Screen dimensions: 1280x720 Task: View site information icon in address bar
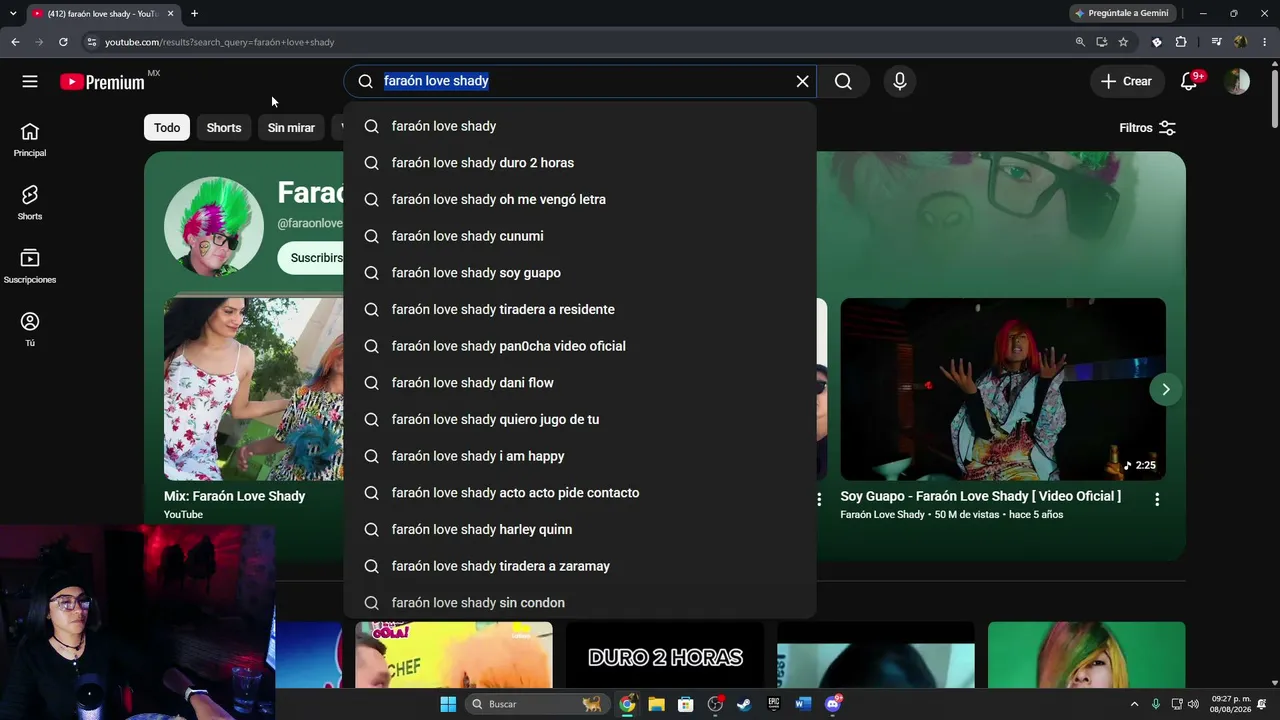[91, 42]
